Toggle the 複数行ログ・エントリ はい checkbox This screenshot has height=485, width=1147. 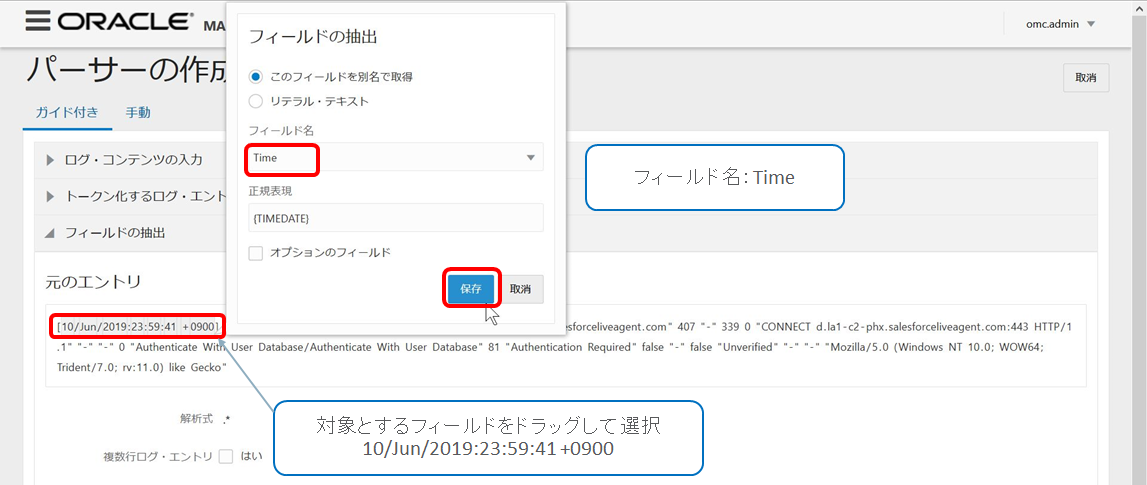pyautogui.click(x=226, y=456)
